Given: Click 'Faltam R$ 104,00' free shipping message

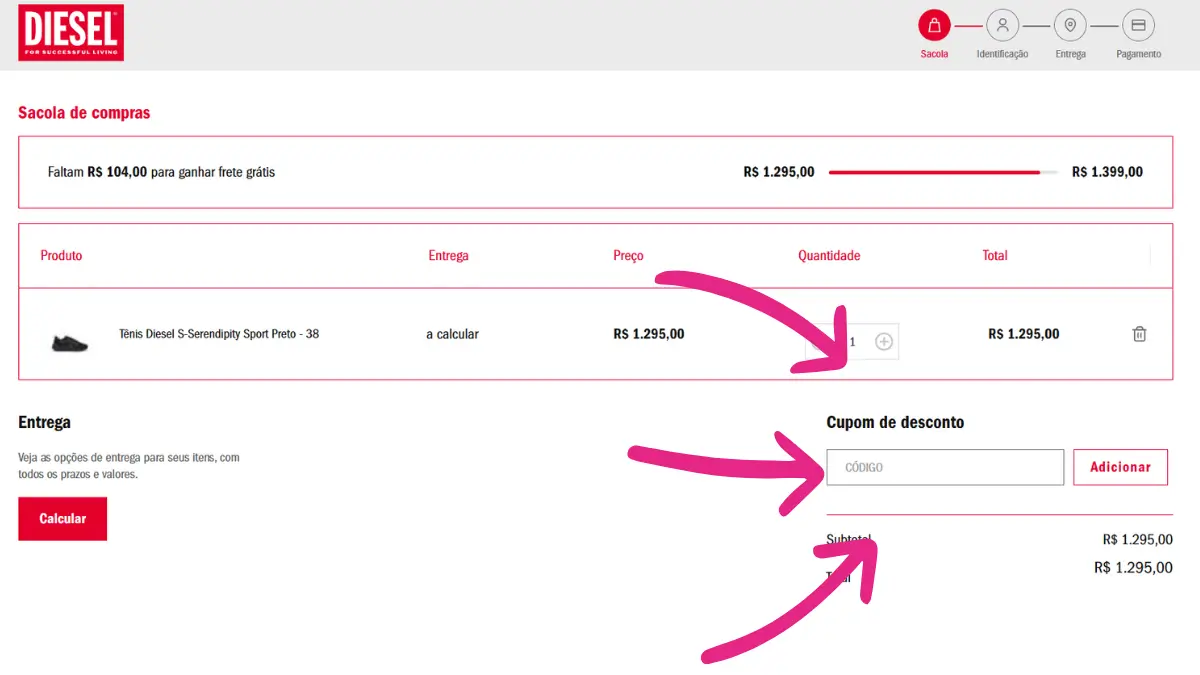Looking at the screenshot, I should (161, 172).
